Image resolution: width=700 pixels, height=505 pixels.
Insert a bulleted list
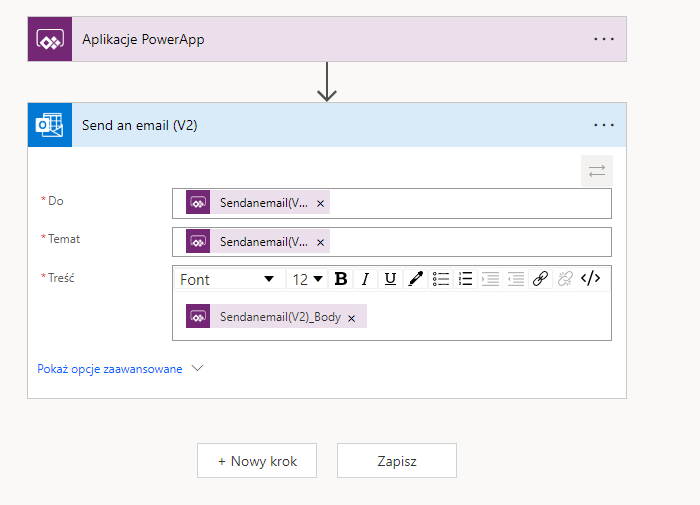coord(440,279)
